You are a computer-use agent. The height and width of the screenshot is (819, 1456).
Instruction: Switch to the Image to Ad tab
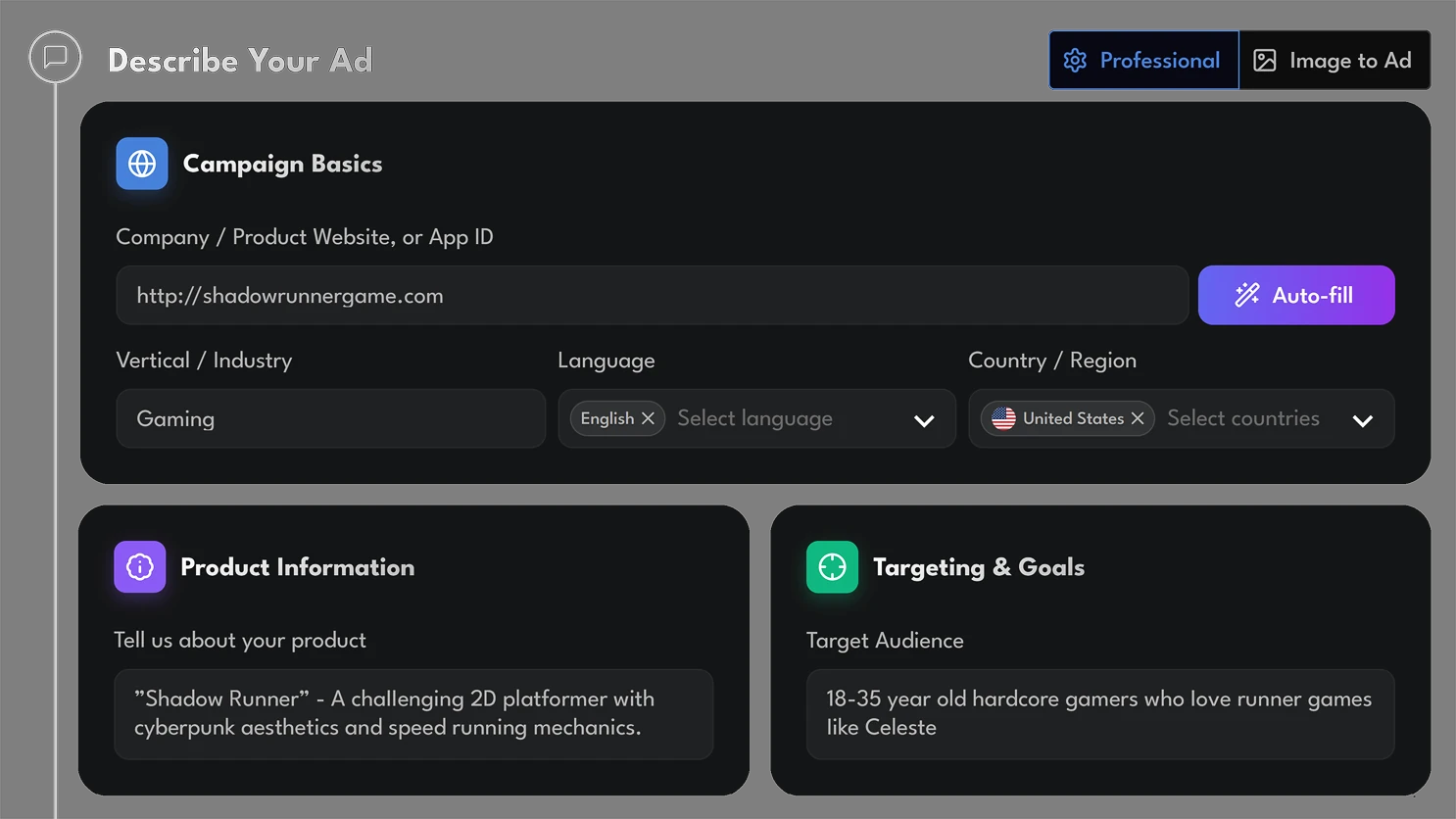point(1335,61)
